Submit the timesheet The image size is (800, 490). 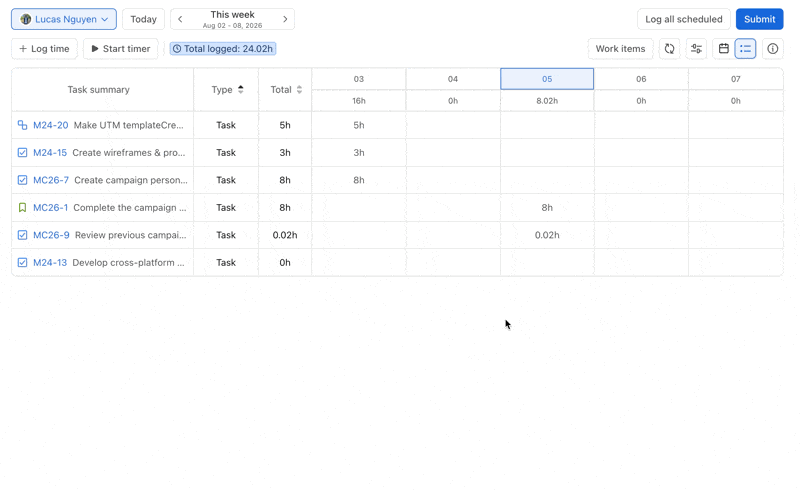point(759,19)
